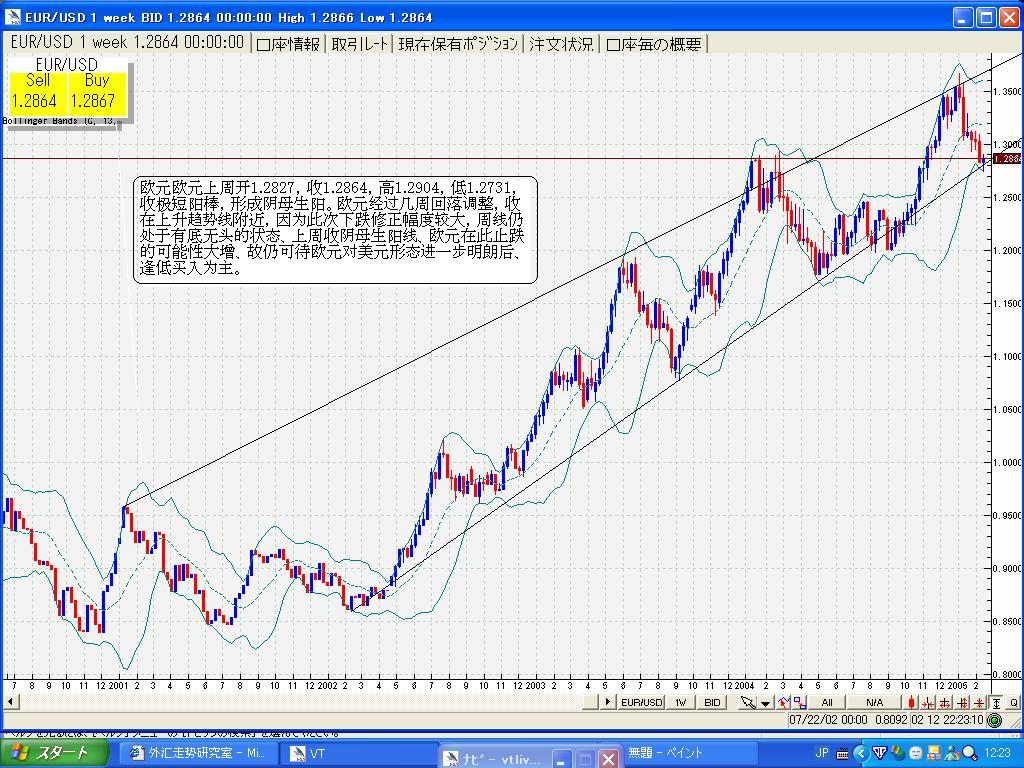The image size is (1024, 768).
Task: Open the 1W timeframe selector
Action: (x=680, y=702)
